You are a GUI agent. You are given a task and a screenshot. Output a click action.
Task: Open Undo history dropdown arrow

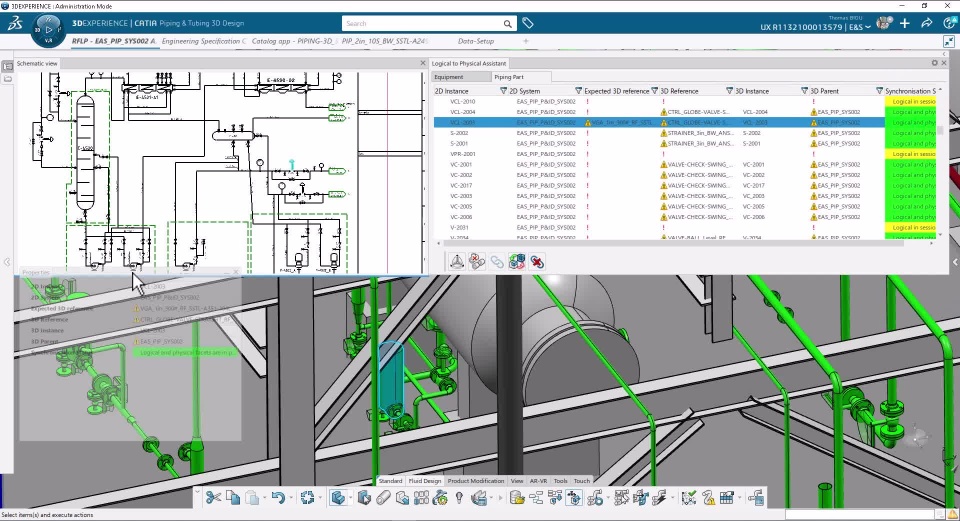click(290, 498)
